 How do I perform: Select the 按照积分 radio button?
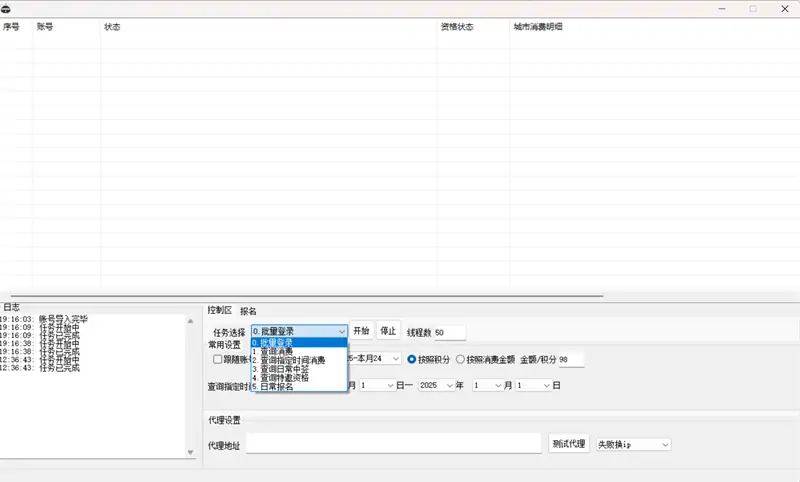click(411, 359)
